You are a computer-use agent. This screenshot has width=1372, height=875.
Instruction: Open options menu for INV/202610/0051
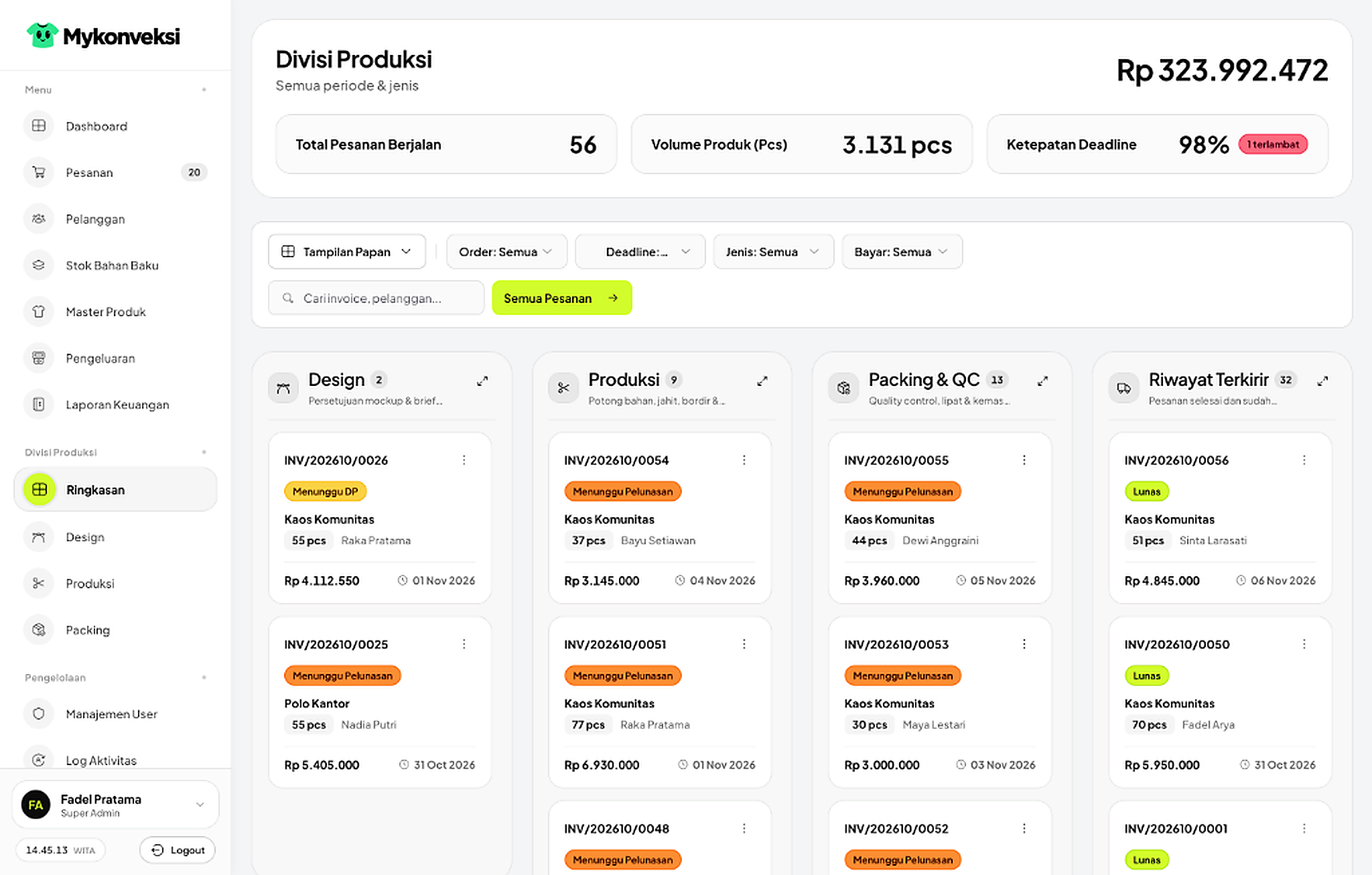744,644
